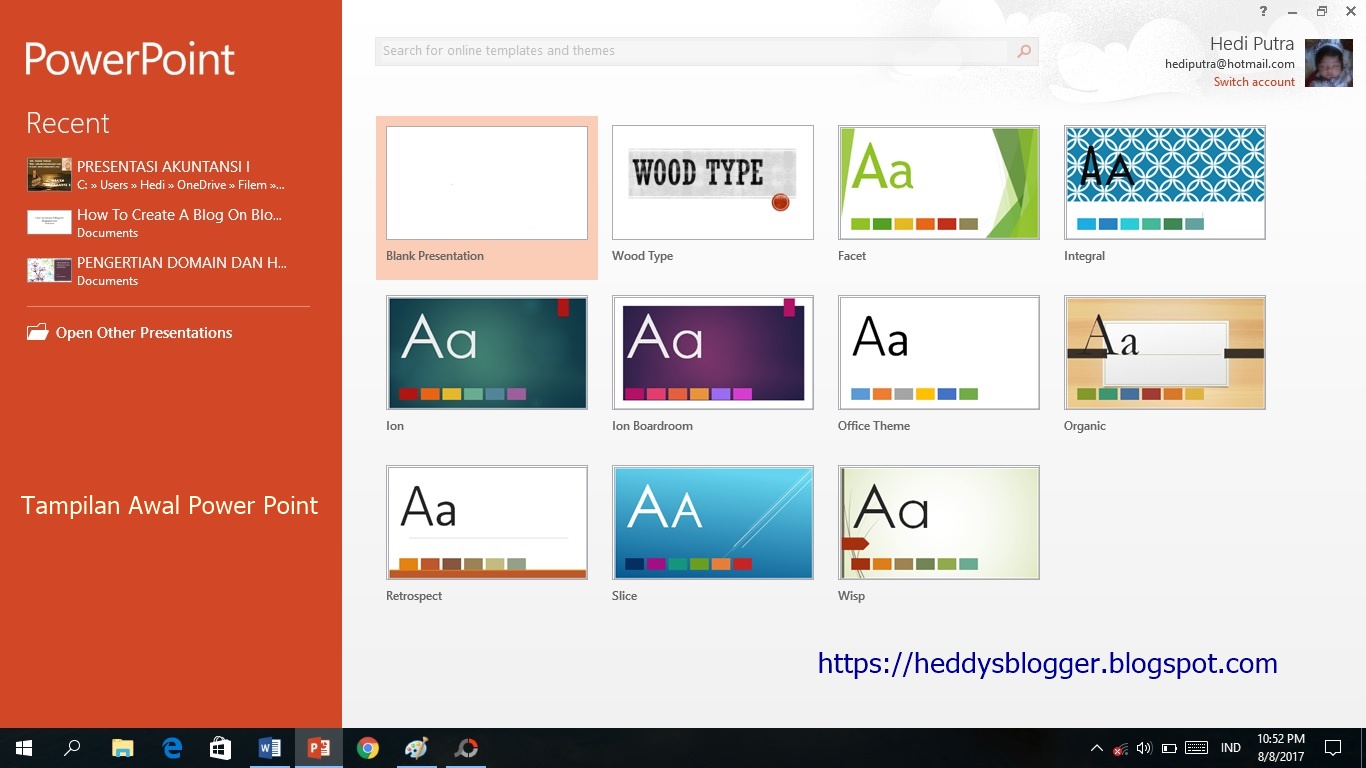
Task: Choose the Facet template thumbnail
Action: tap(939, 183)
